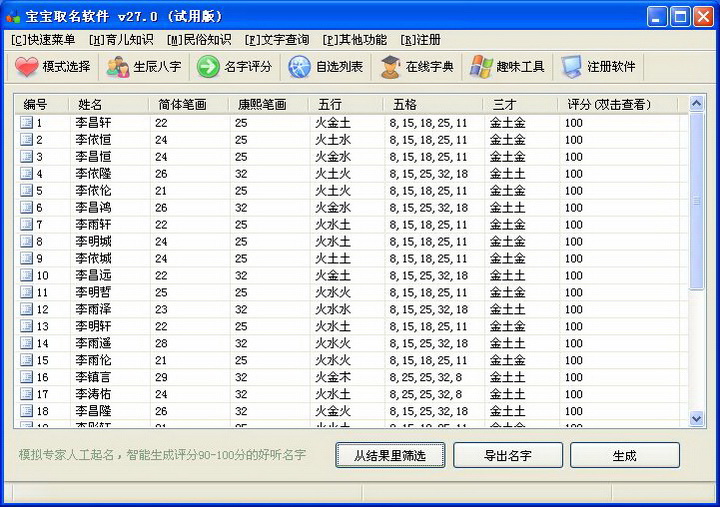720x507 pixels.
Task: Select the name 李明城
Action: tap(93, 242)
